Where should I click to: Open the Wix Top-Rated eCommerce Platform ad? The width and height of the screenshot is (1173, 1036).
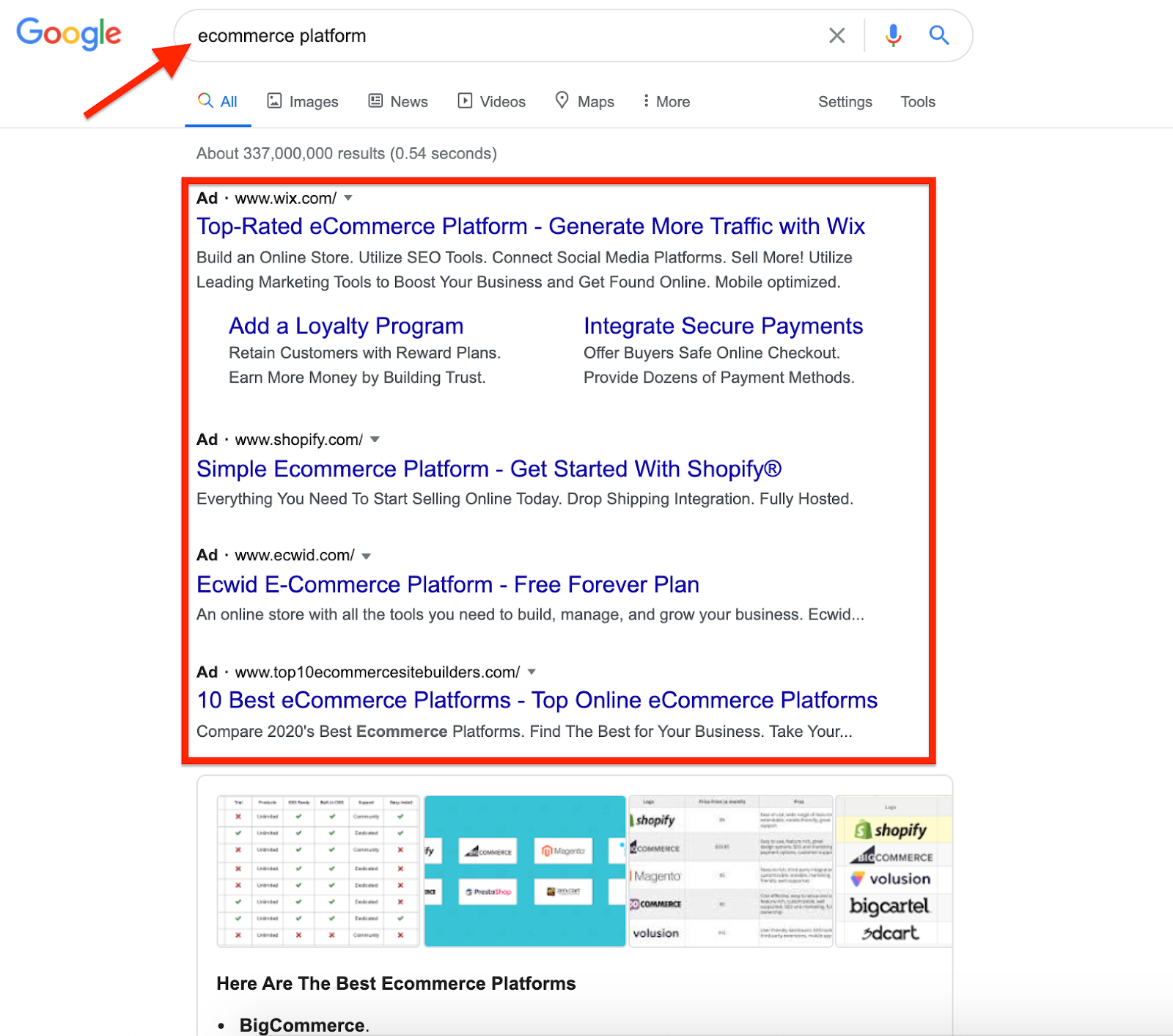pos(531,226)
